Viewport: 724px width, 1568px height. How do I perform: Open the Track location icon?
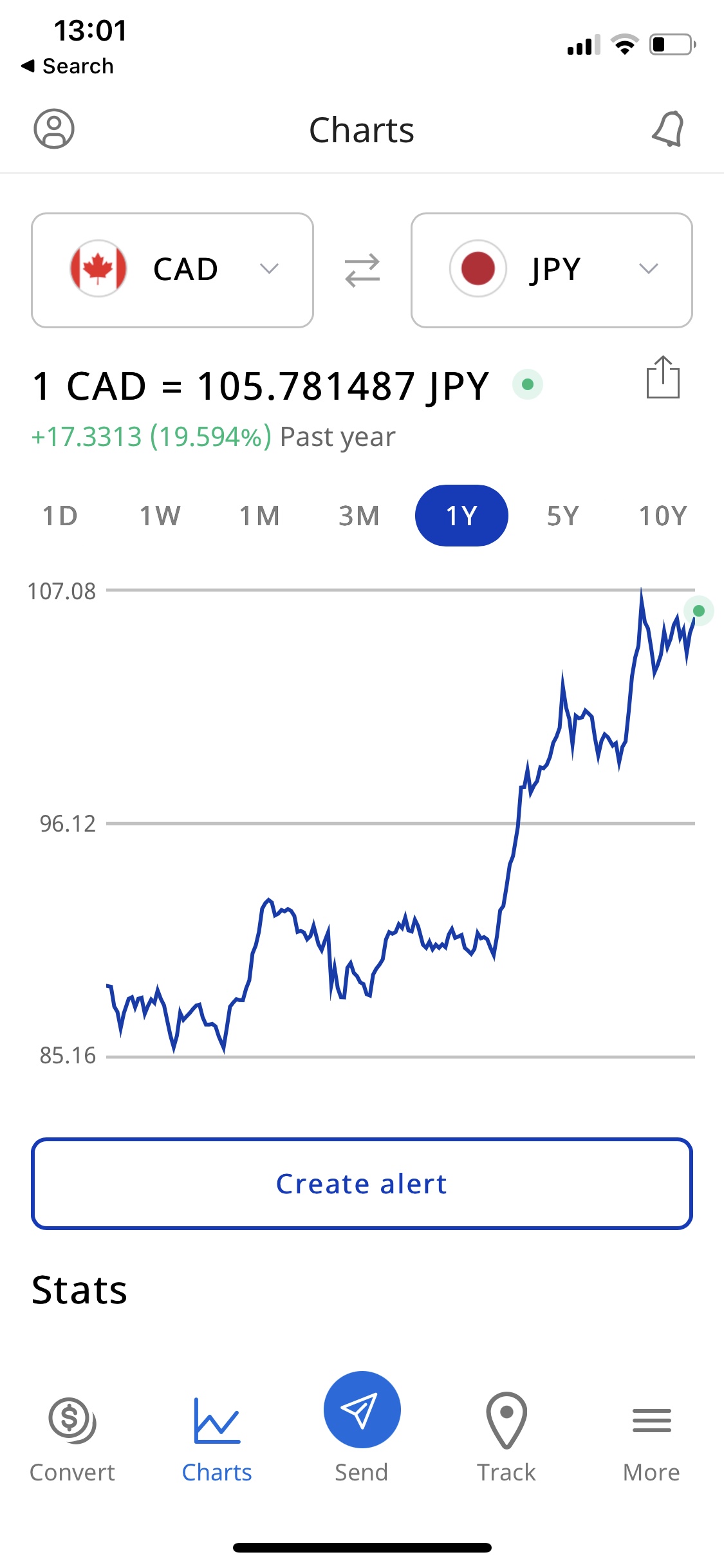coord(506,1421)
